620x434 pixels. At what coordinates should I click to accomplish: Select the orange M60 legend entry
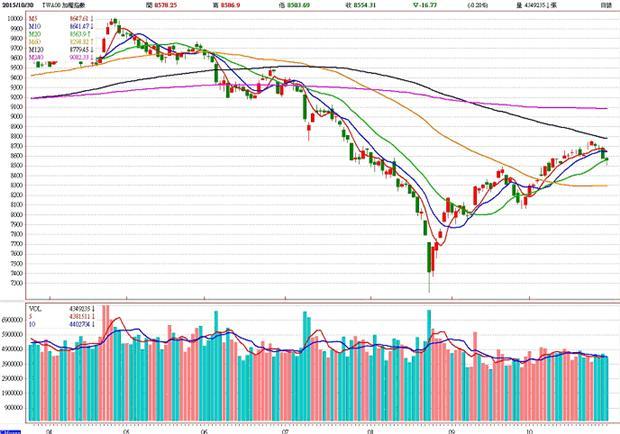tap(36, 42)
